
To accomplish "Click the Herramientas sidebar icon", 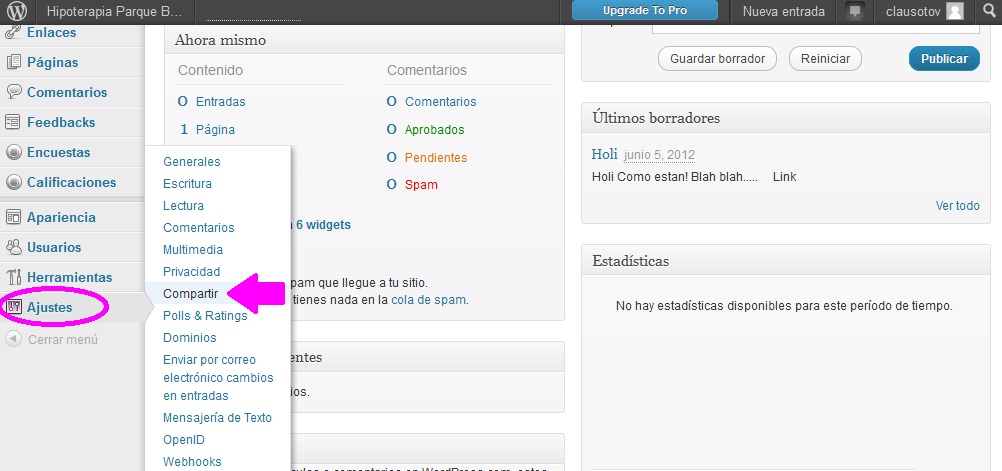I will [x=14, y=277].
